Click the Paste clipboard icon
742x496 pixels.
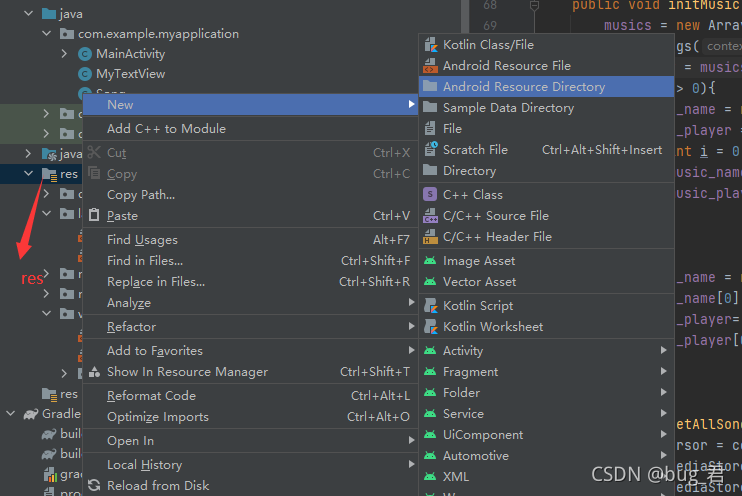pyautogui.click(x=94, y=215)
